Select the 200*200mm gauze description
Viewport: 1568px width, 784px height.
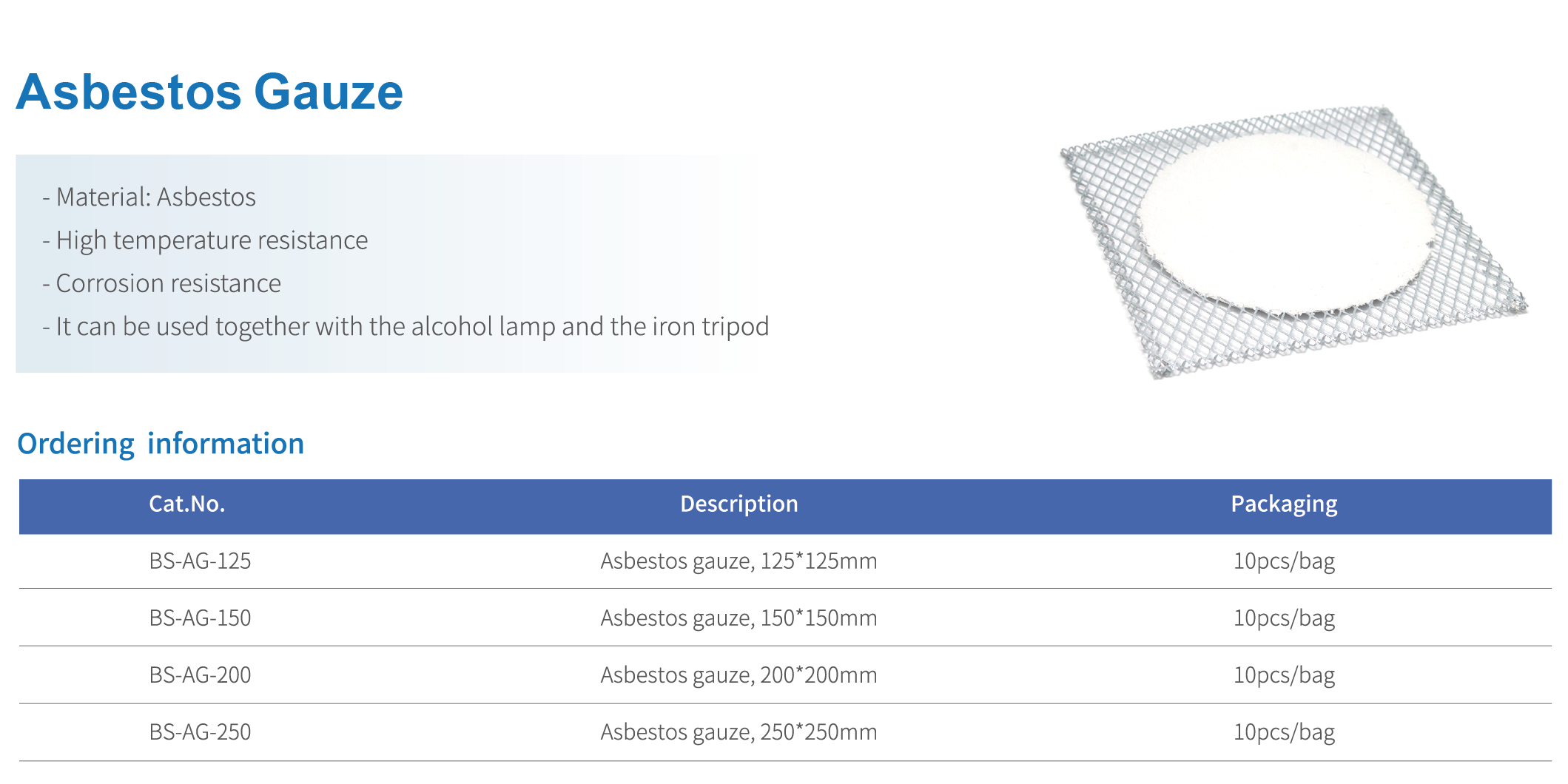[738, 675]
